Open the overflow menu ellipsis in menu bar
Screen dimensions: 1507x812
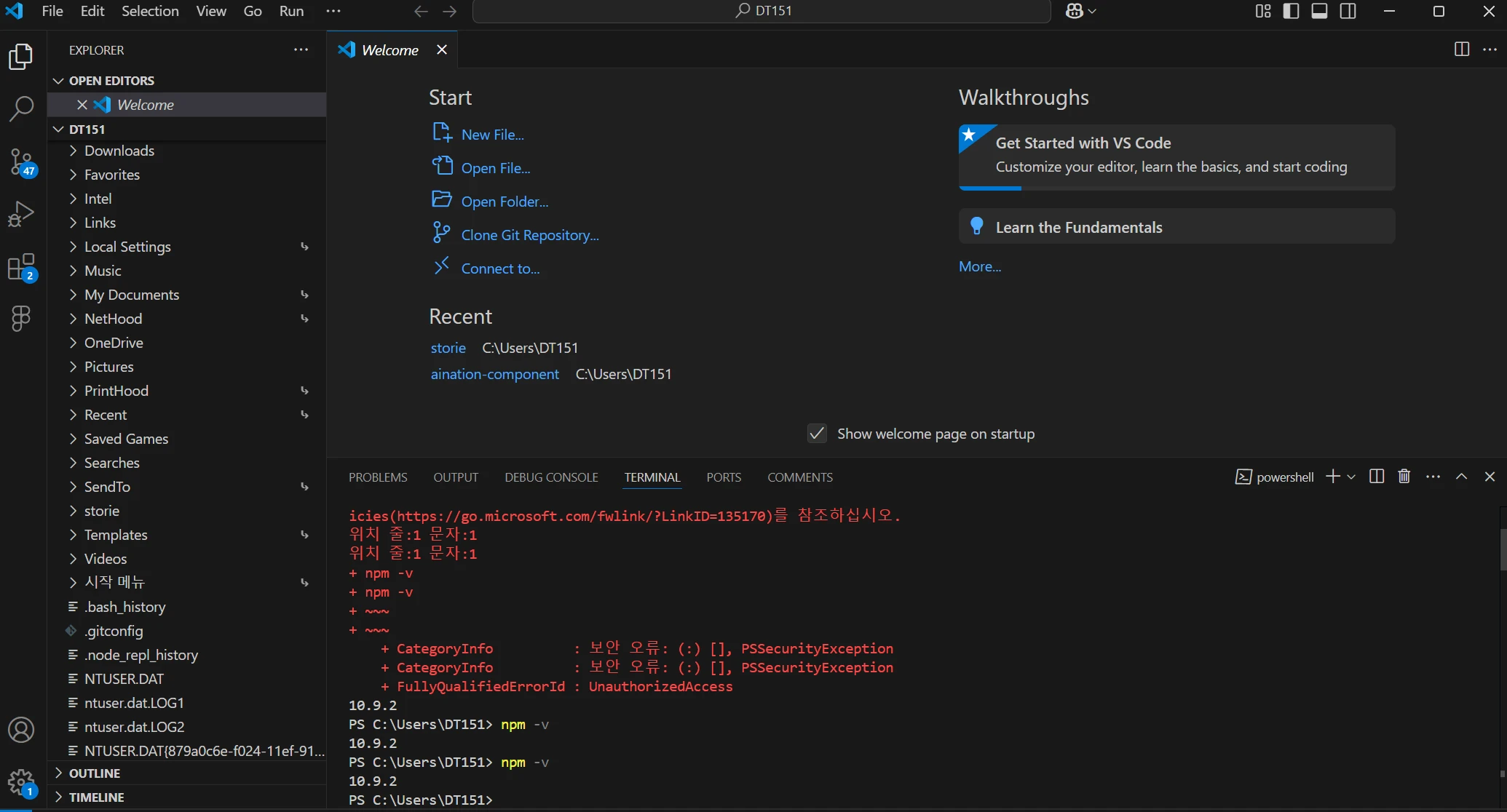tap(333, 11)
